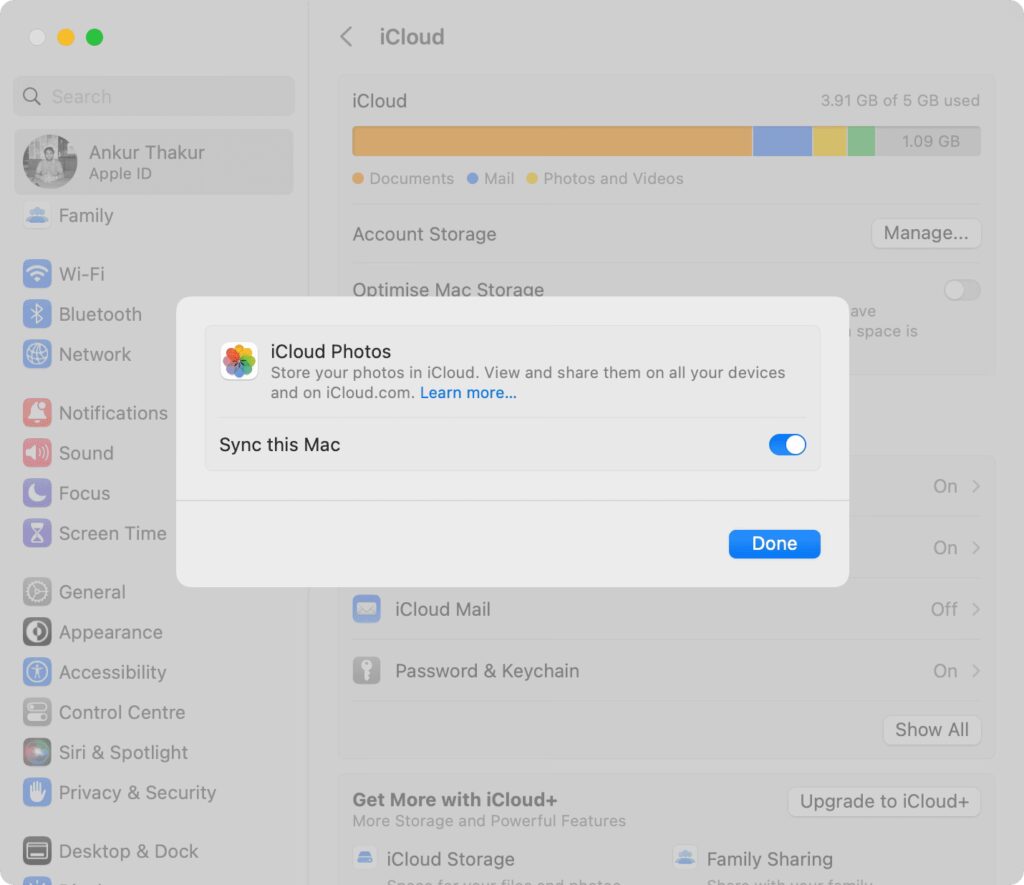Select the Bluetooth icon in sidebar
This screenshot has height=885, width=1024.
pos(37,314)
